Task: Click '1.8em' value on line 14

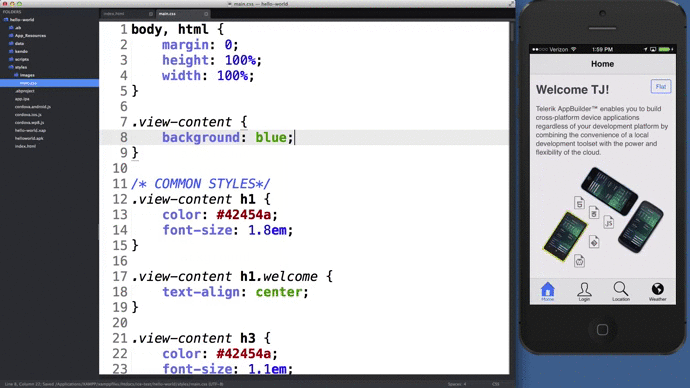Action: 267,230
